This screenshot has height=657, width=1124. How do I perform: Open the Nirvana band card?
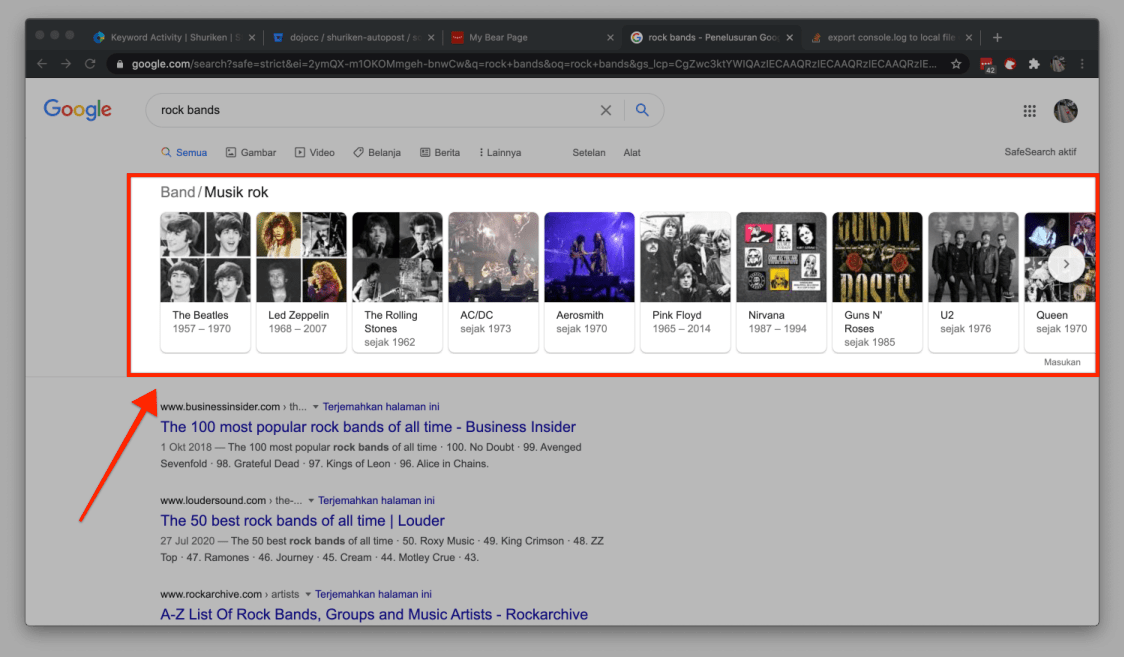tap(781, 282)
